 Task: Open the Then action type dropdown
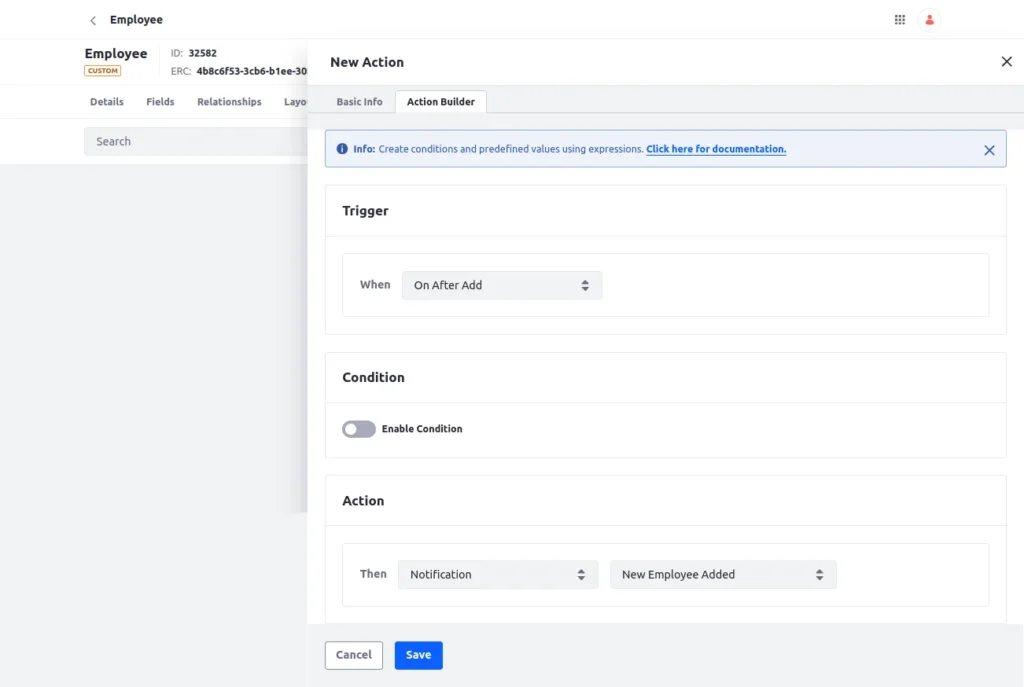click(498, 575)
